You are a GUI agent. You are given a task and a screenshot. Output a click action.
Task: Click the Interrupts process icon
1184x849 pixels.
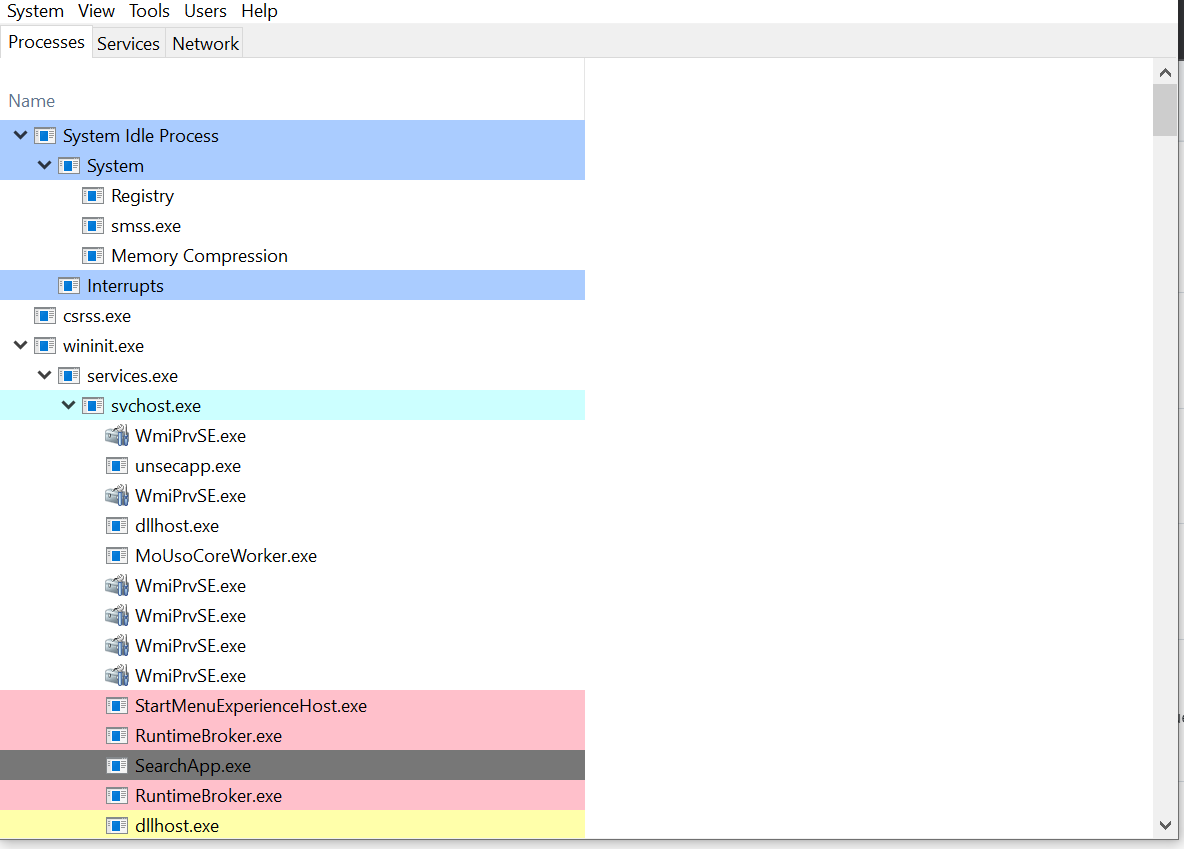tap(68, 285)
